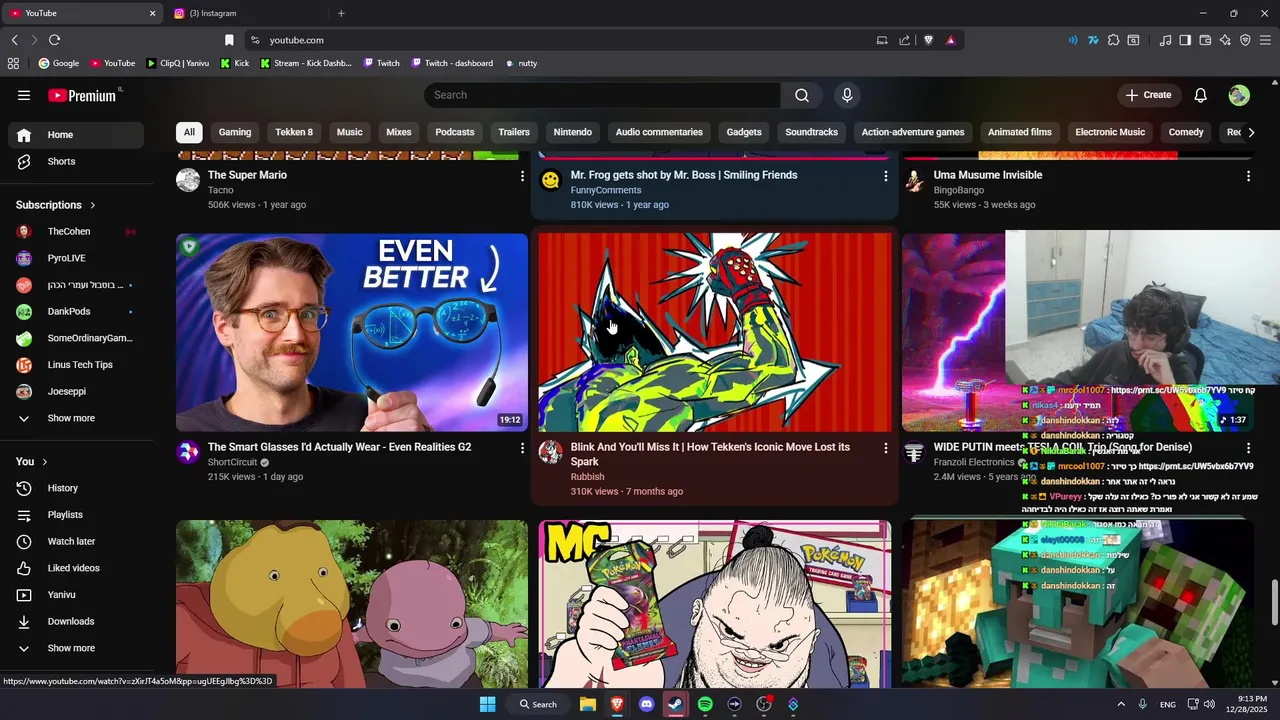Image resolution: width=1280 pixels, height=720 pixels.
Task: Bookmark this page icon
Action: (x=229, y=40)
